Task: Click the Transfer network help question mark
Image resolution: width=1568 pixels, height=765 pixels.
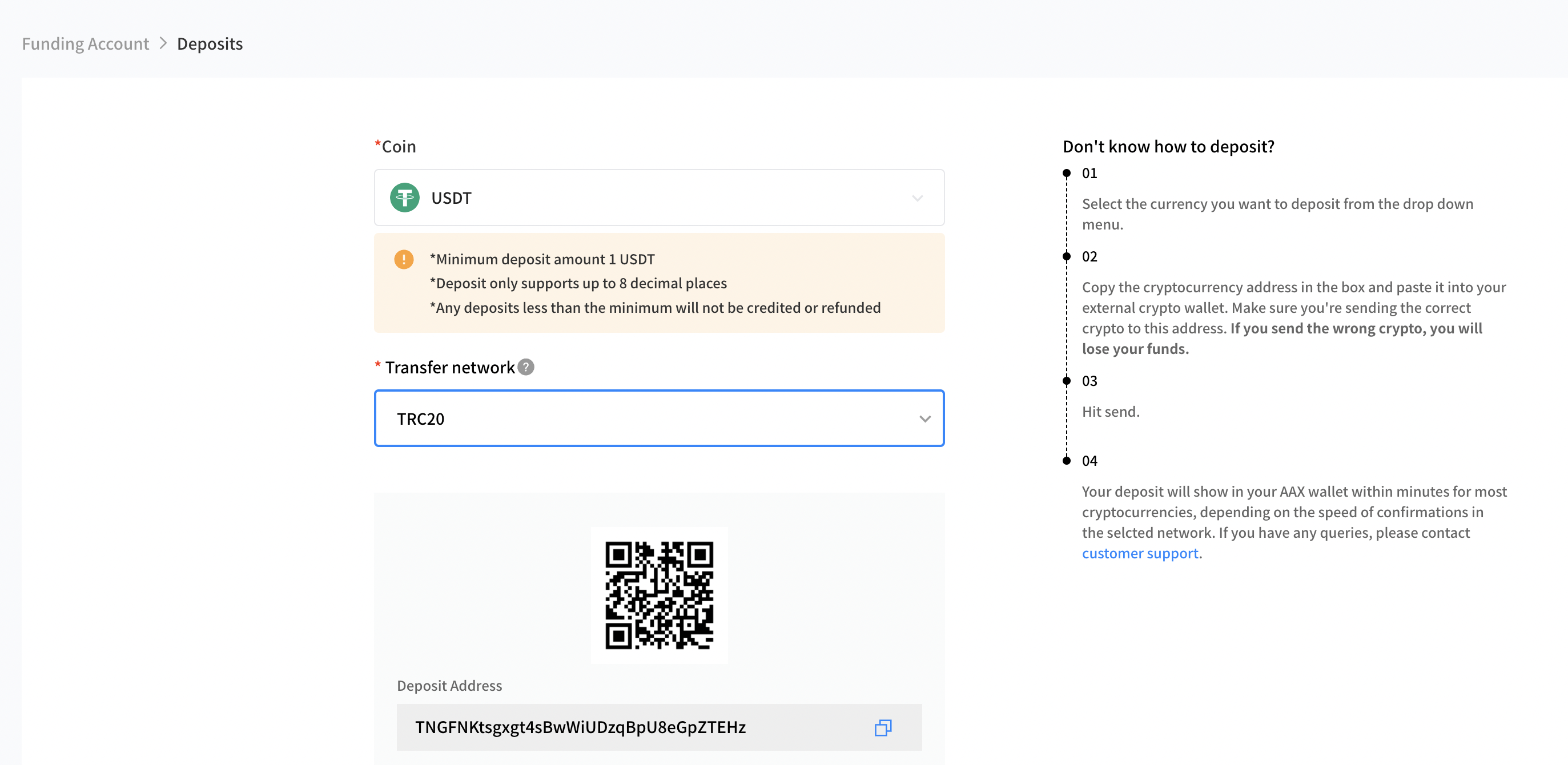Action: (x=526, y=367)
